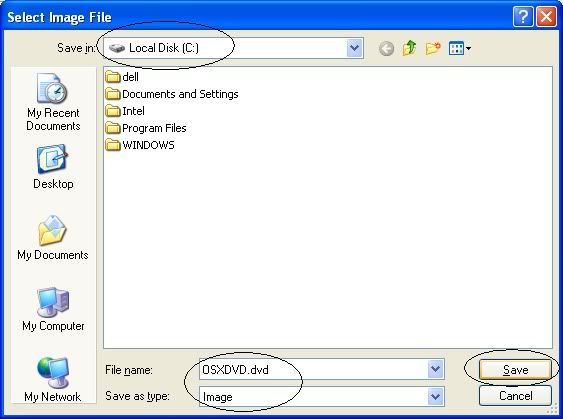Select the Program Files folder
This screenshot has width=563, height=419.
coord(146,128)
